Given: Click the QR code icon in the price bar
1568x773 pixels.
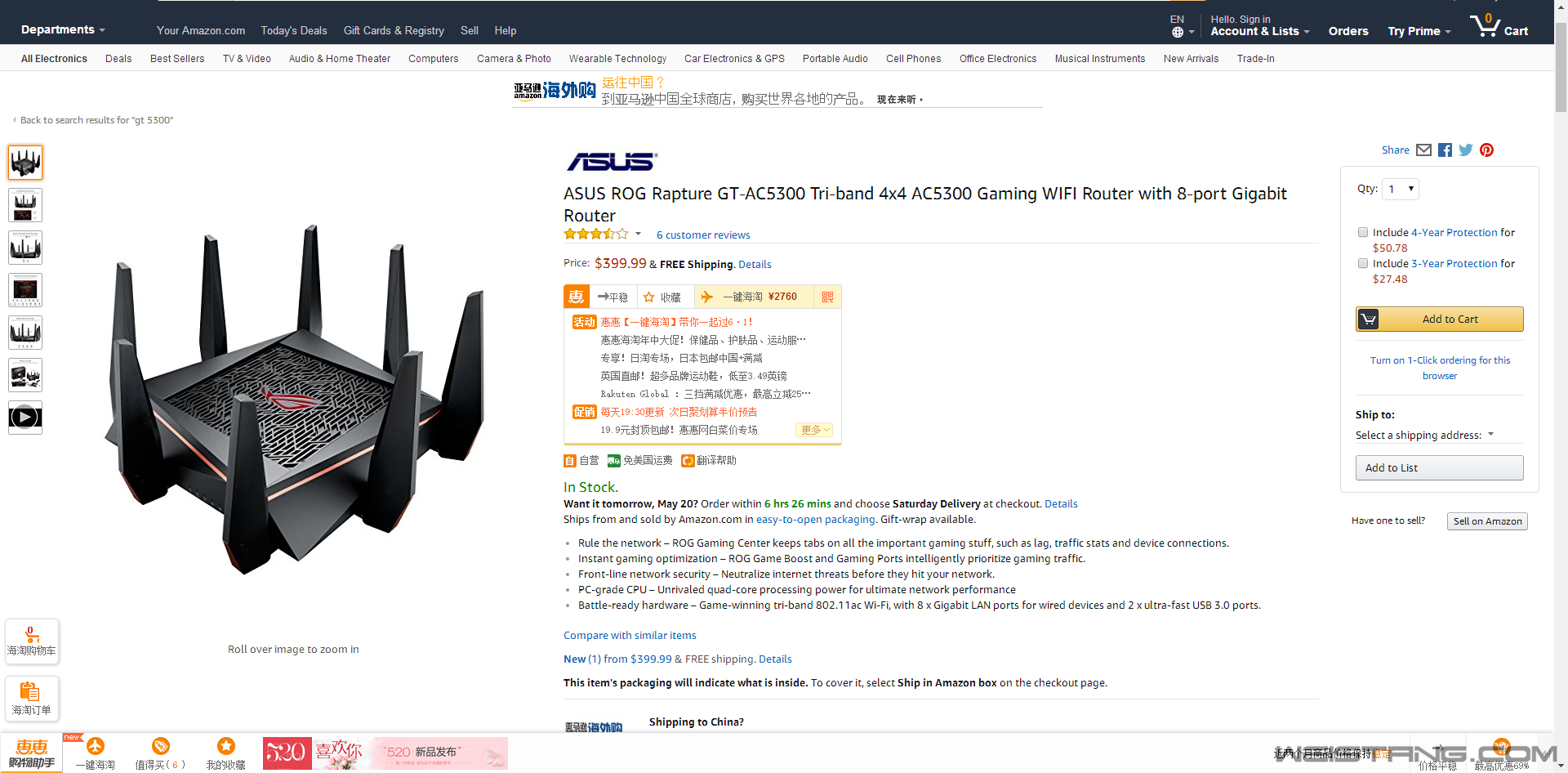Looking at the screenshot, I should 827,297.
